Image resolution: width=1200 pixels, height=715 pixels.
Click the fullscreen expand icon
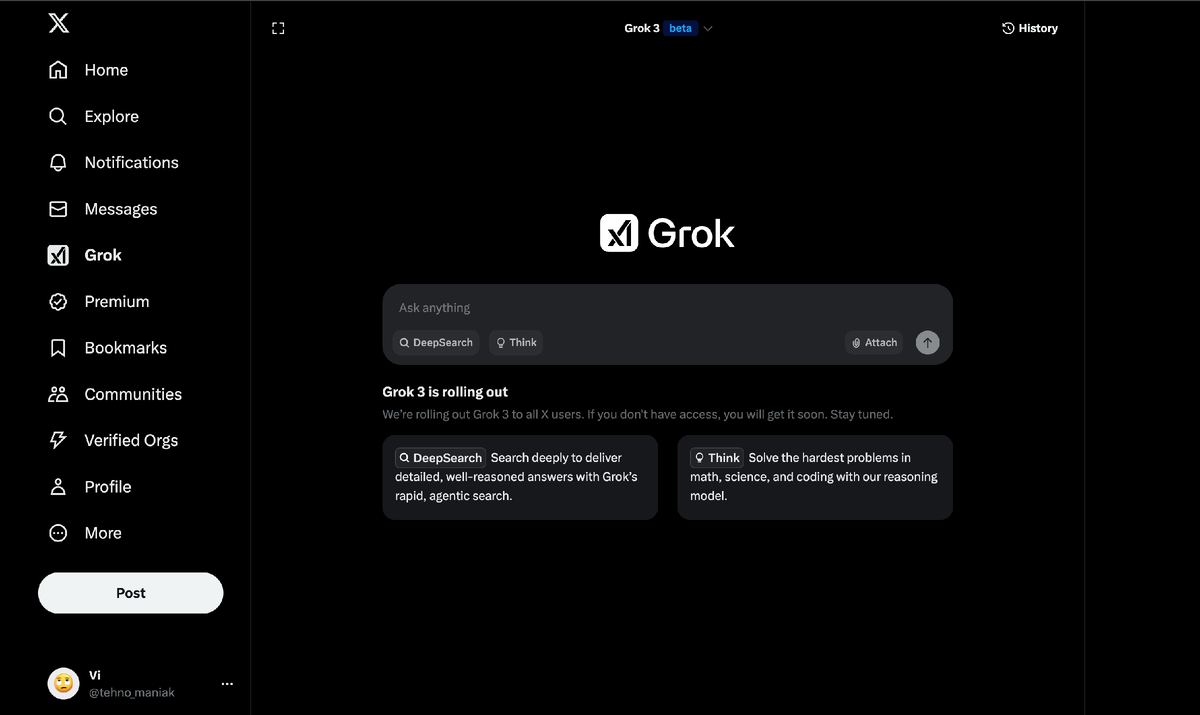point(278,29)
